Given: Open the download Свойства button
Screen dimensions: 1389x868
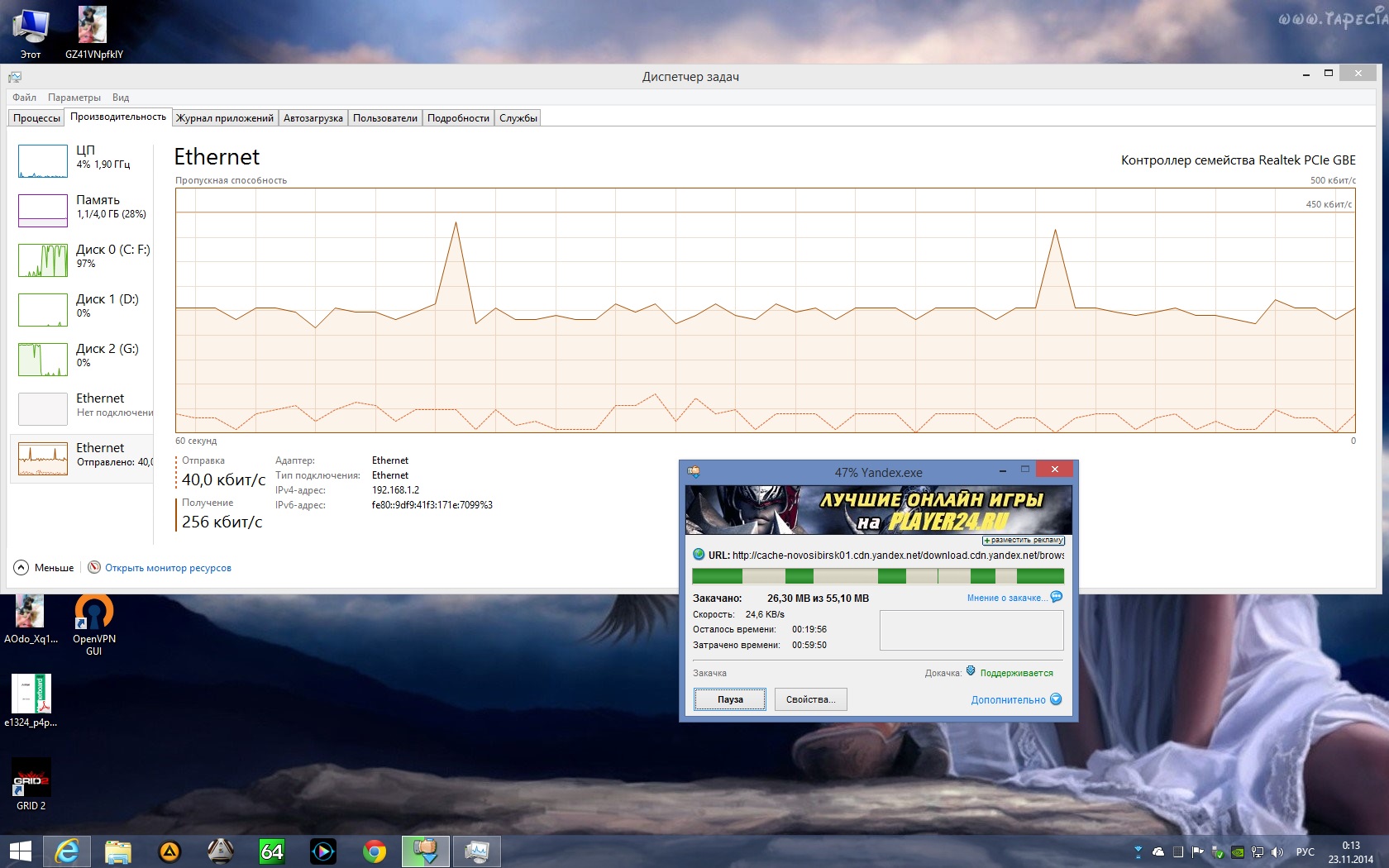Looking at the screenshot, I should click(x=810, y=699).
